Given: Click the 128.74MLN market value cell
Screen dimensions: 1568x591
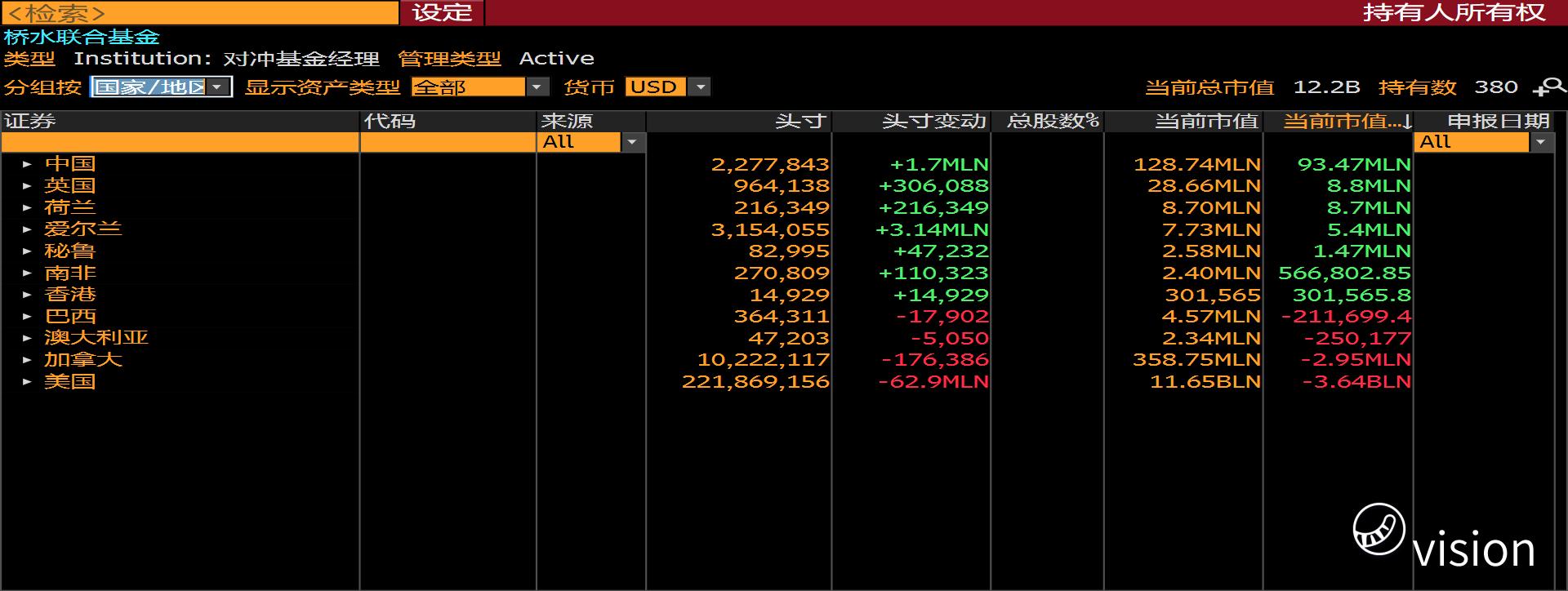Looking at the screenshot, I should 1197,164.
